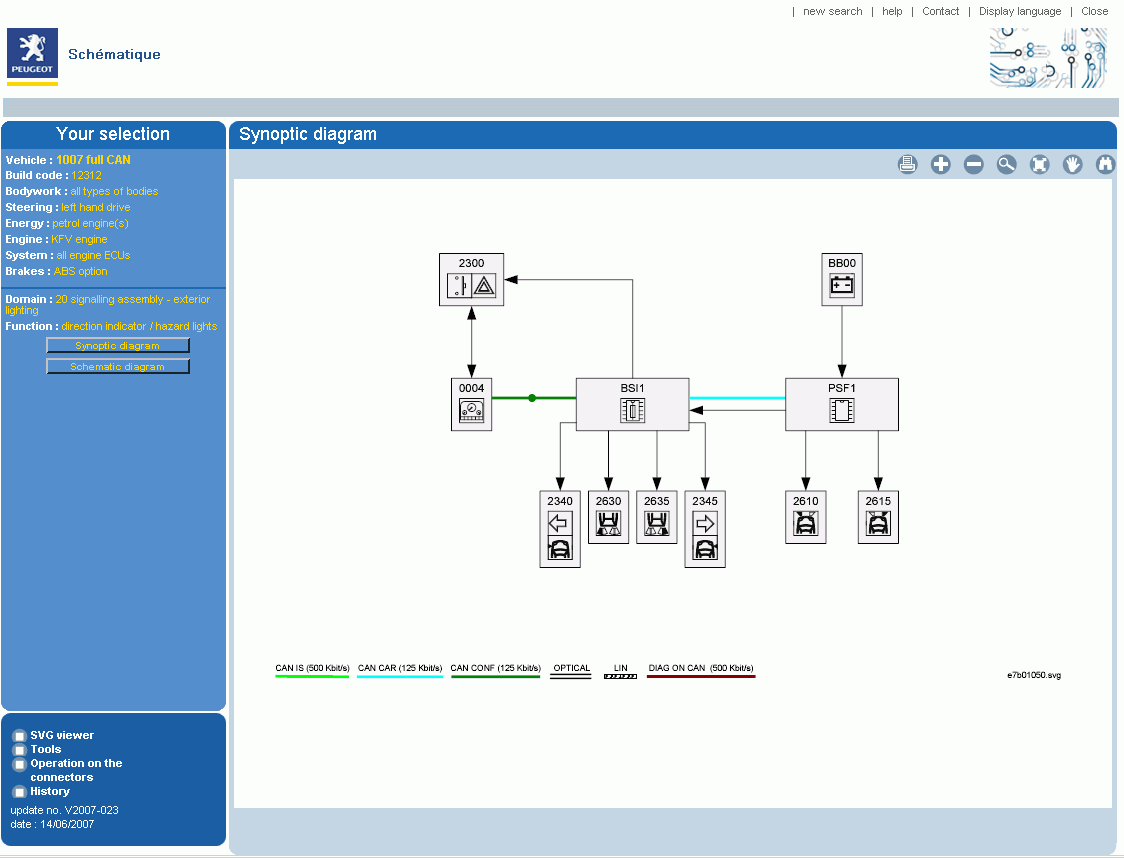Select component 2615 headlamp block
The image size is (1124, 858).
click(x=878, y=517)
